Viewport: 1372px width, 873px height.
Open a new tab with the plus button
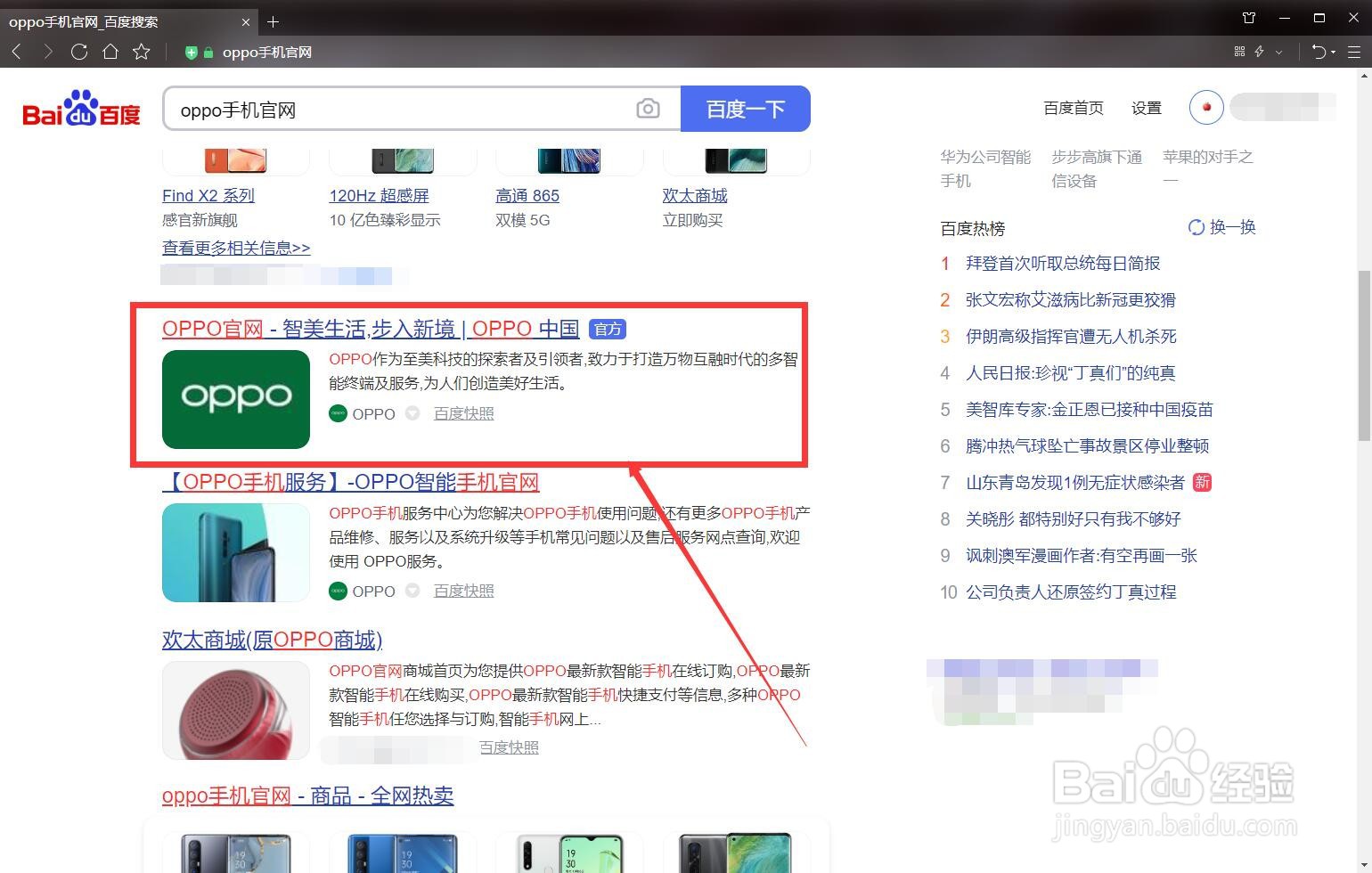click(x=274, y=21)
